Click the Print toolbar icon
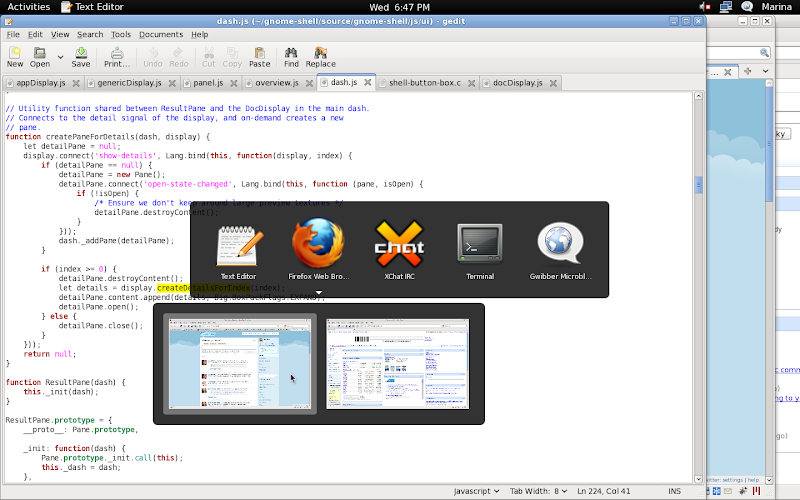 [117, 57]
